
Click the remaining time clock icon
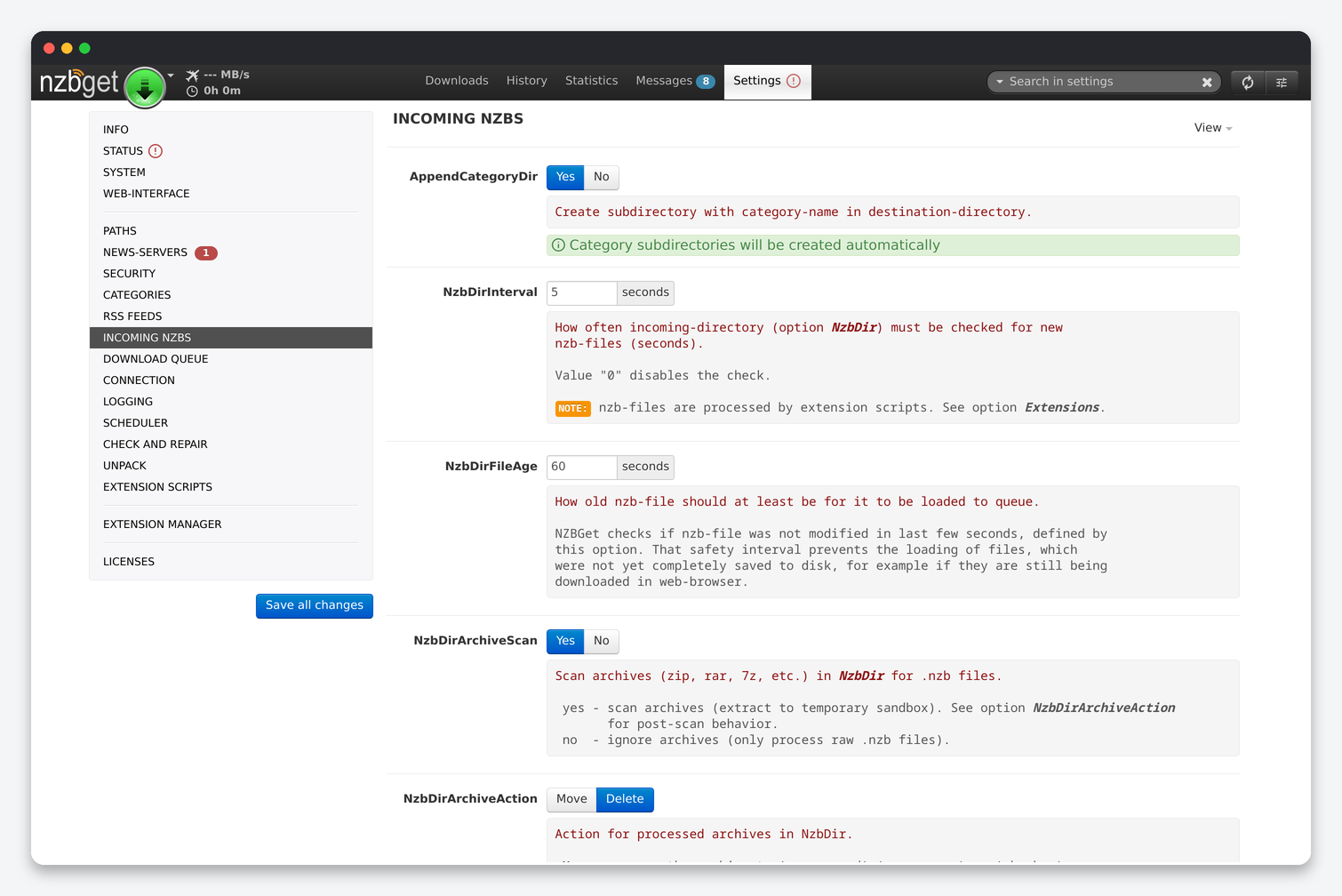coord(192,91)
